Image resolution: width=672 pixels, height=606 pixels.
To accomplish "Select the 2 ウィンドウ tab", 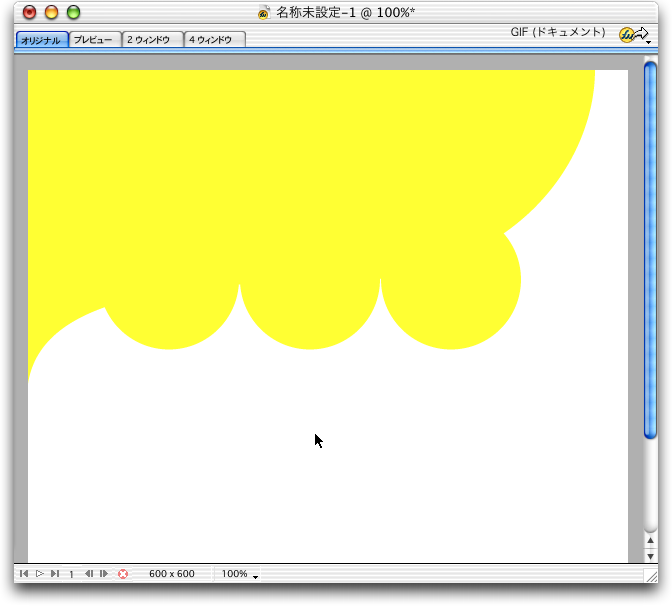I will coord(153,39).
